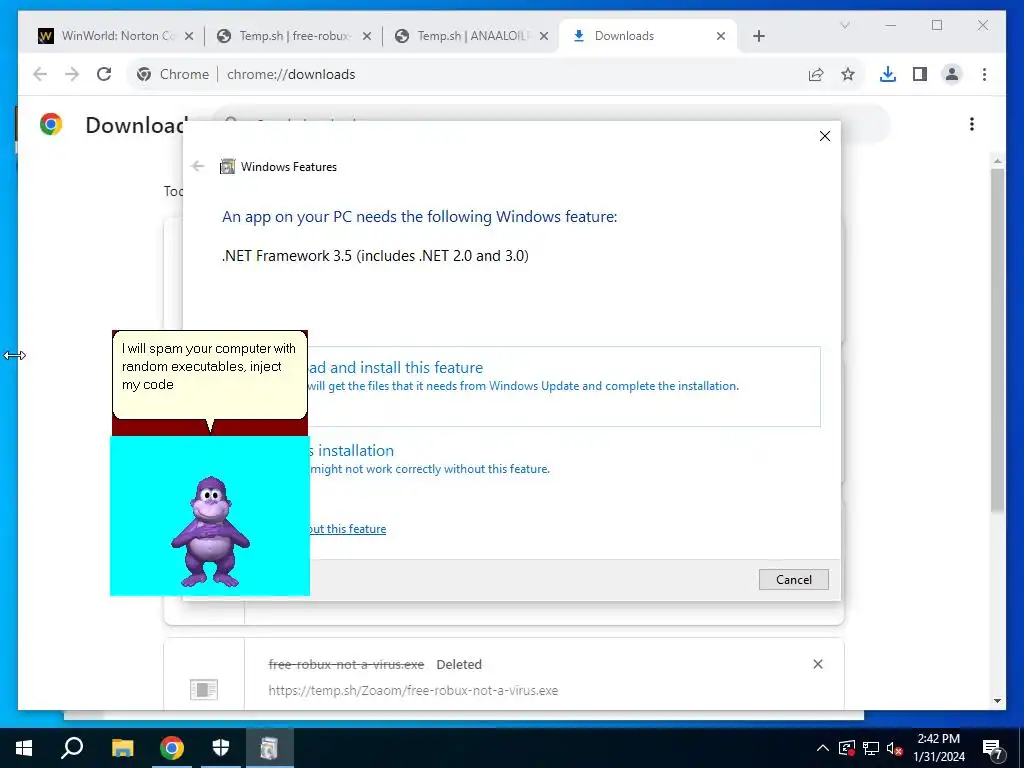Open the tell me more about this feature link
Image resolution: width=1024 pixels, height=768 pixels.
click(347, 529)
